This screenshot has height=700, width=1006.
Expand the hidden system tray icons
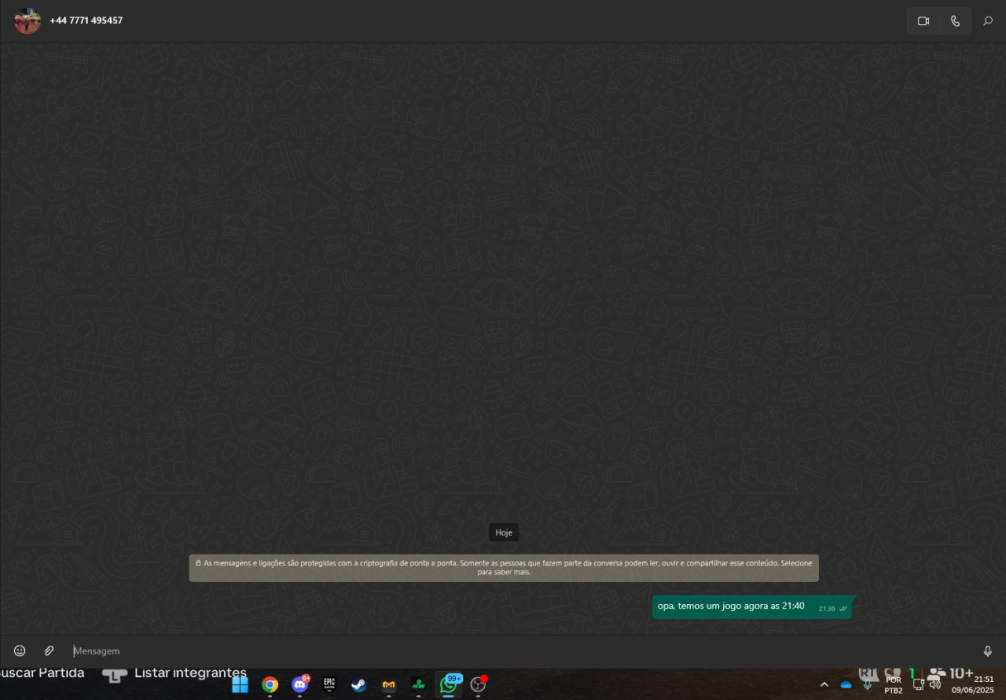pyautogui.click(x=824, y=685)
